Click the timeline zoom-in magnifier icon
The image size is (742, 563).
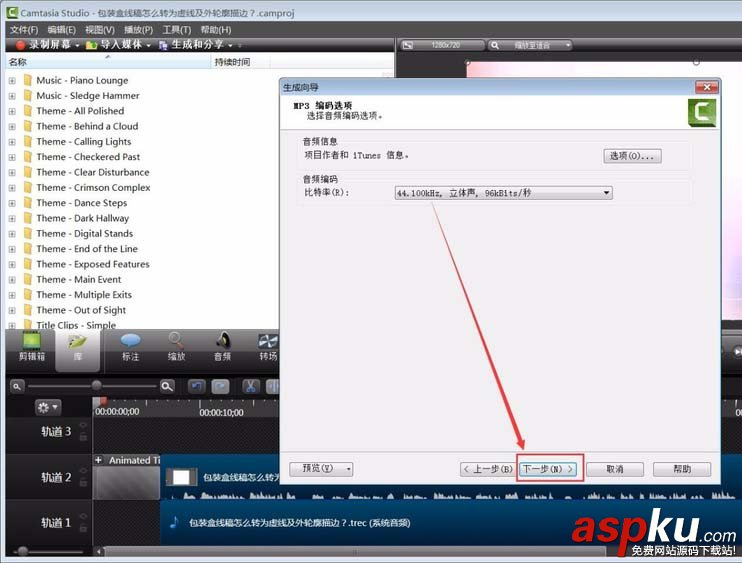coord(167,387)
